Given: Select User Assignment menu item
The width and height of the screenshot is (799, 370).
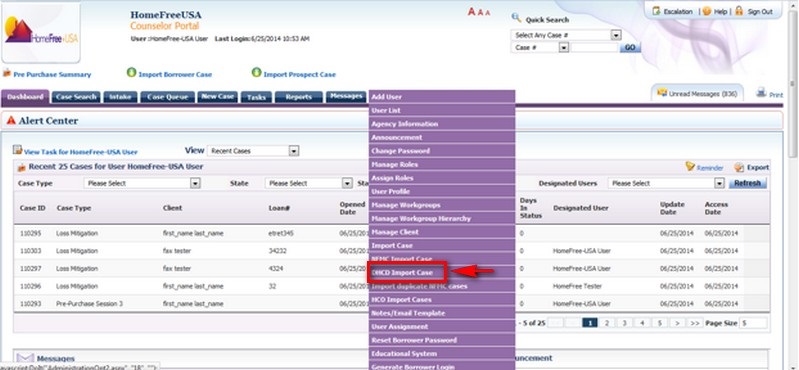Looking at the screenshot, I should click(x=442, y=326).
